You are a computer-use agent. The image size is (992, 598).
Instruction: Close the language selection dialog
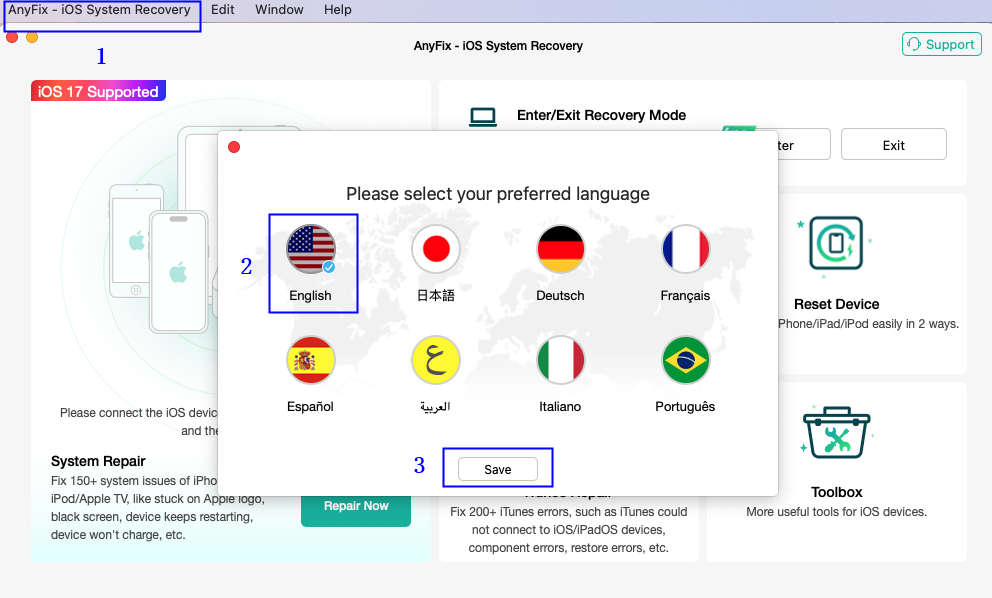tap(234, 147)
